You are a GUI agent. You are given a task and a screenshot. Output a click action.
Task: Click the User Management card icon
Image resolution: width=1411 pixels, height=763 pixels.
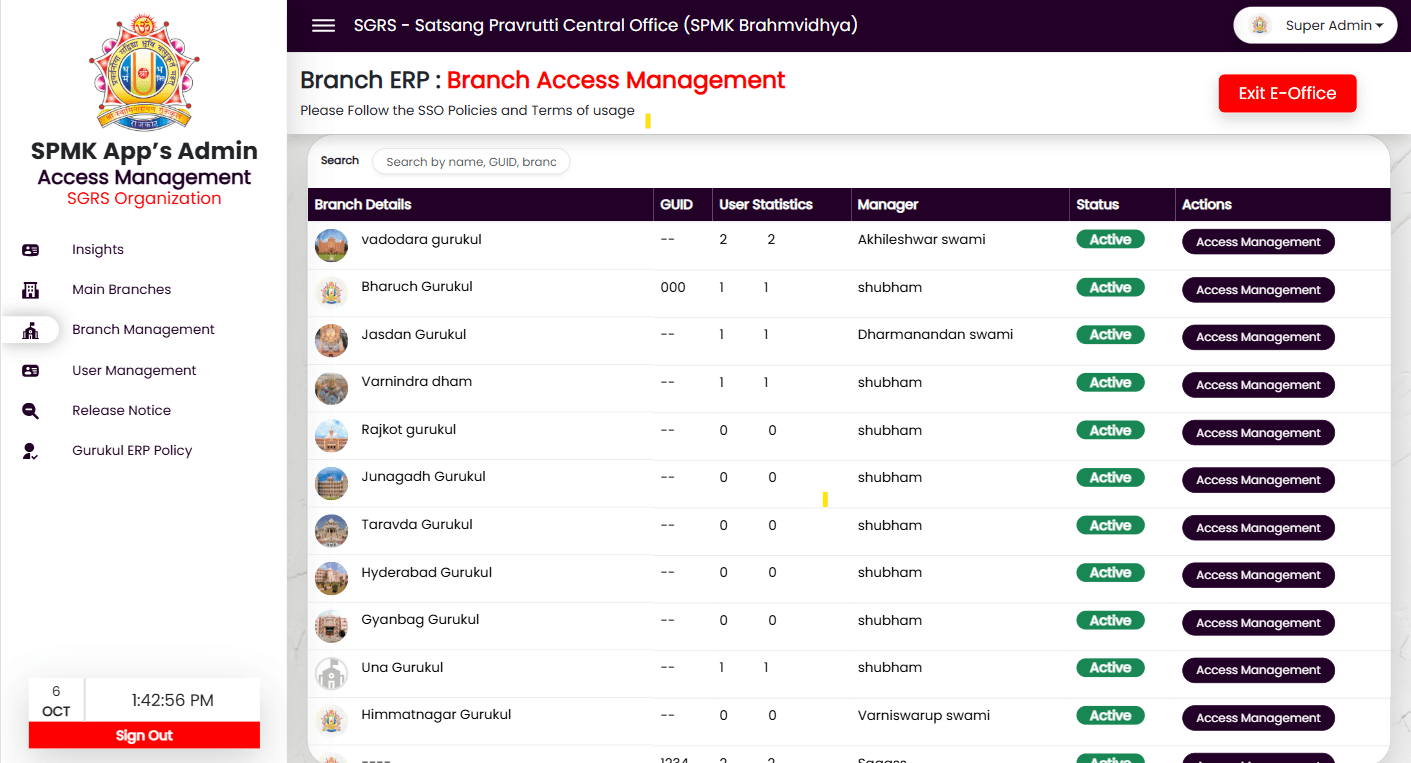[30, 371]
